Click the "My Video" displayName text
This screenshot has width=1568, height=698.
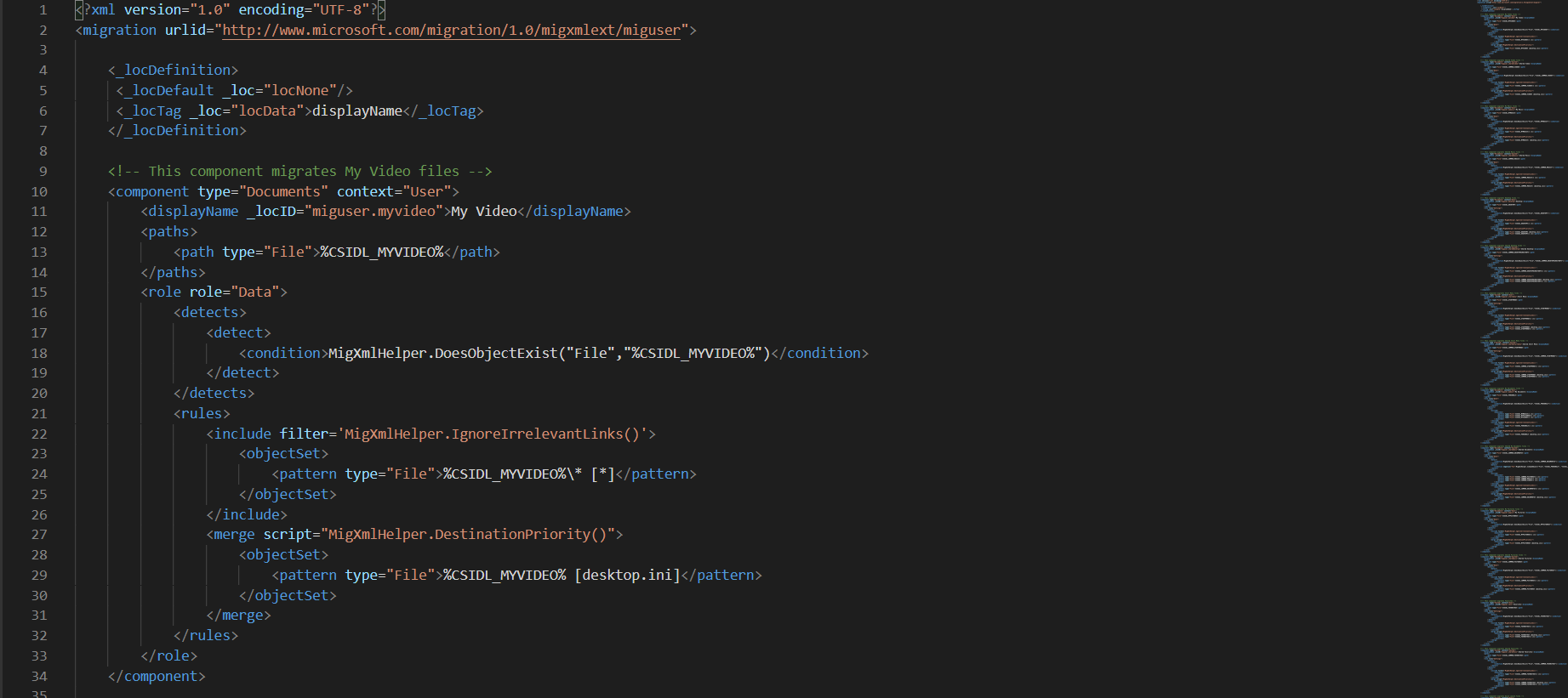pyautogui.click(x=483, y=212)
